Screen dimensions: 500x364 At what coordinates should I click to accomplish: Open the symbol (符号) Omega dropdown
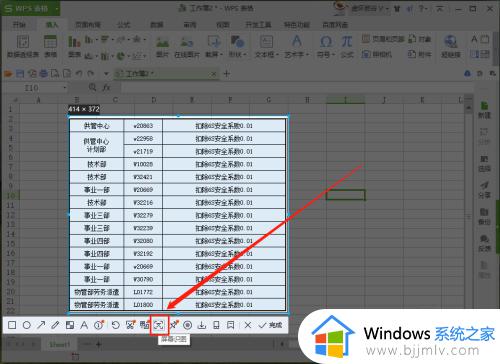tap(326, 47)
